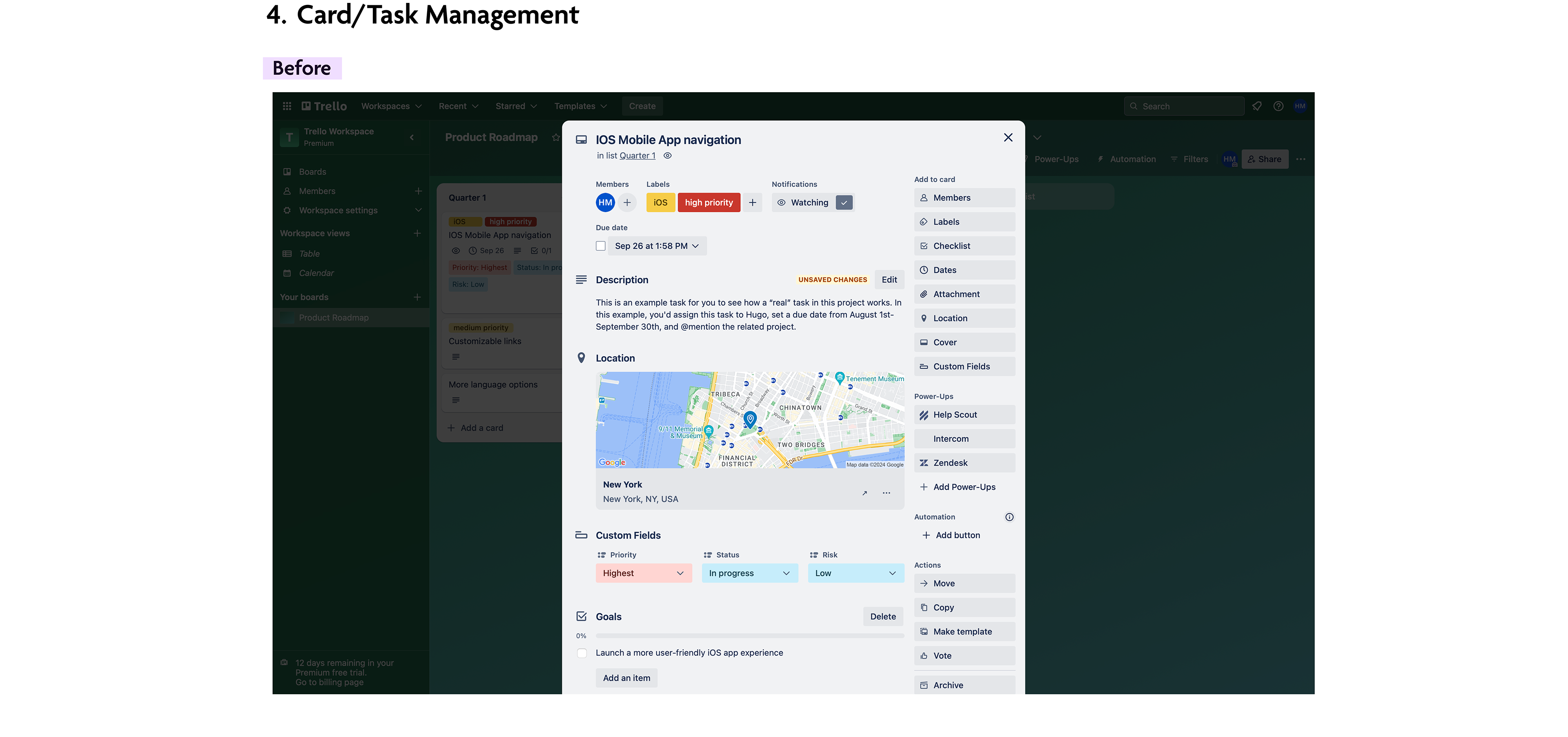Image resolution: width=1568 pixels, height=737 pixels.
Task: Click the New York map thumbnail
Action: (749, 420)
